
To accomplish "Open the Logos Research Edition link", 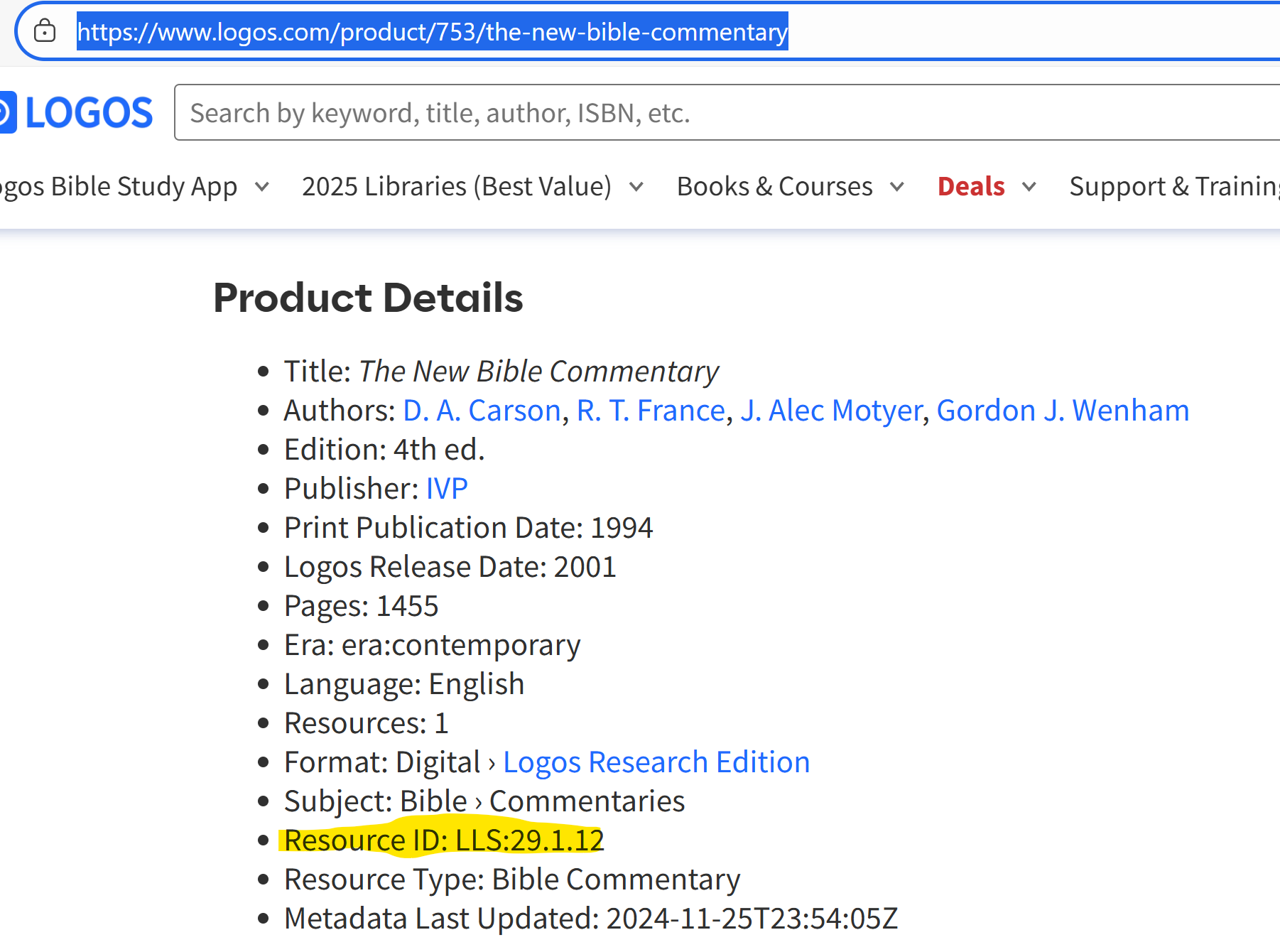I will pos(656,762).
